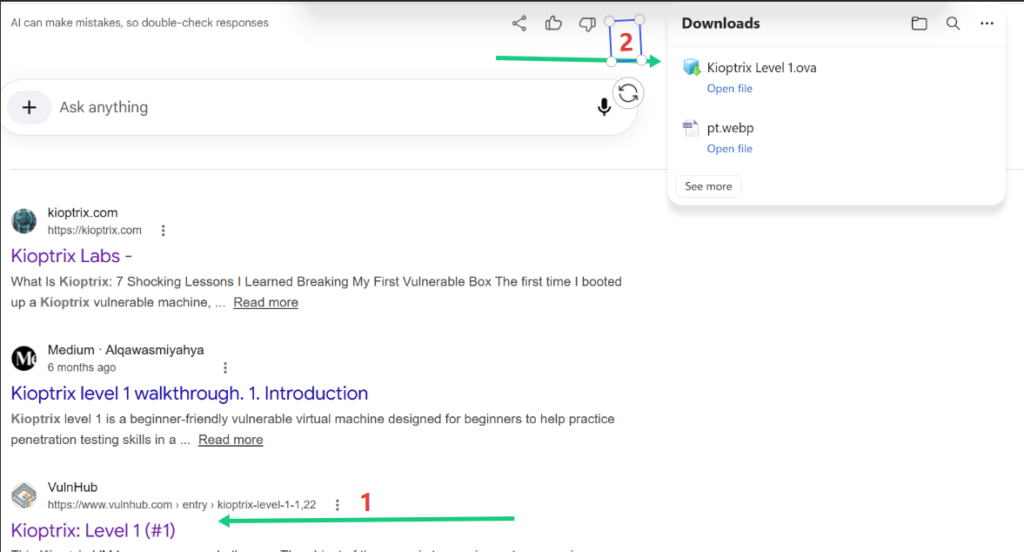The image size is (1024, 552).
Task: Open options menu for Medium result
Action: click(225, 368)
